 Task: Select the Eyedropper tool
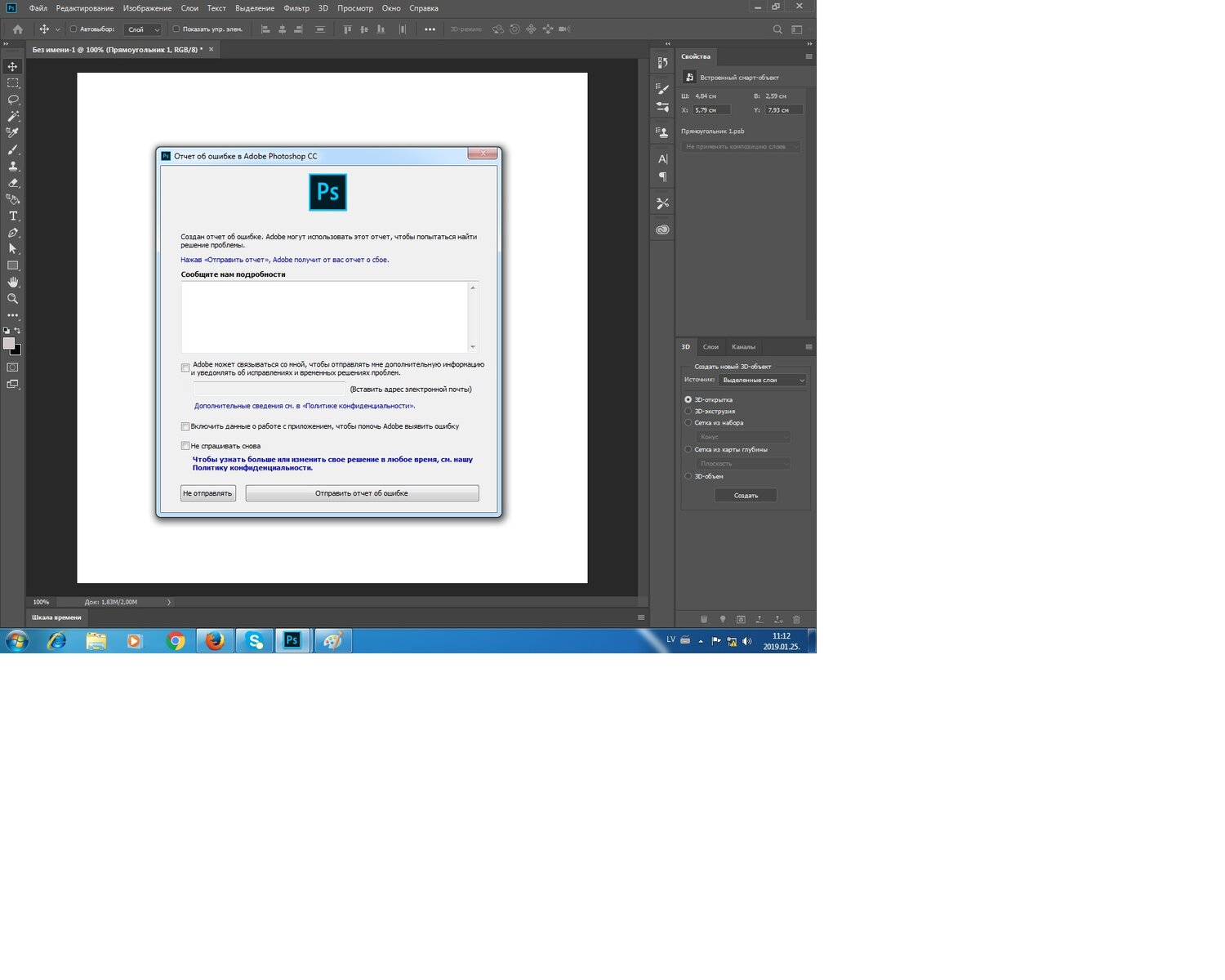tap(12, 132)
